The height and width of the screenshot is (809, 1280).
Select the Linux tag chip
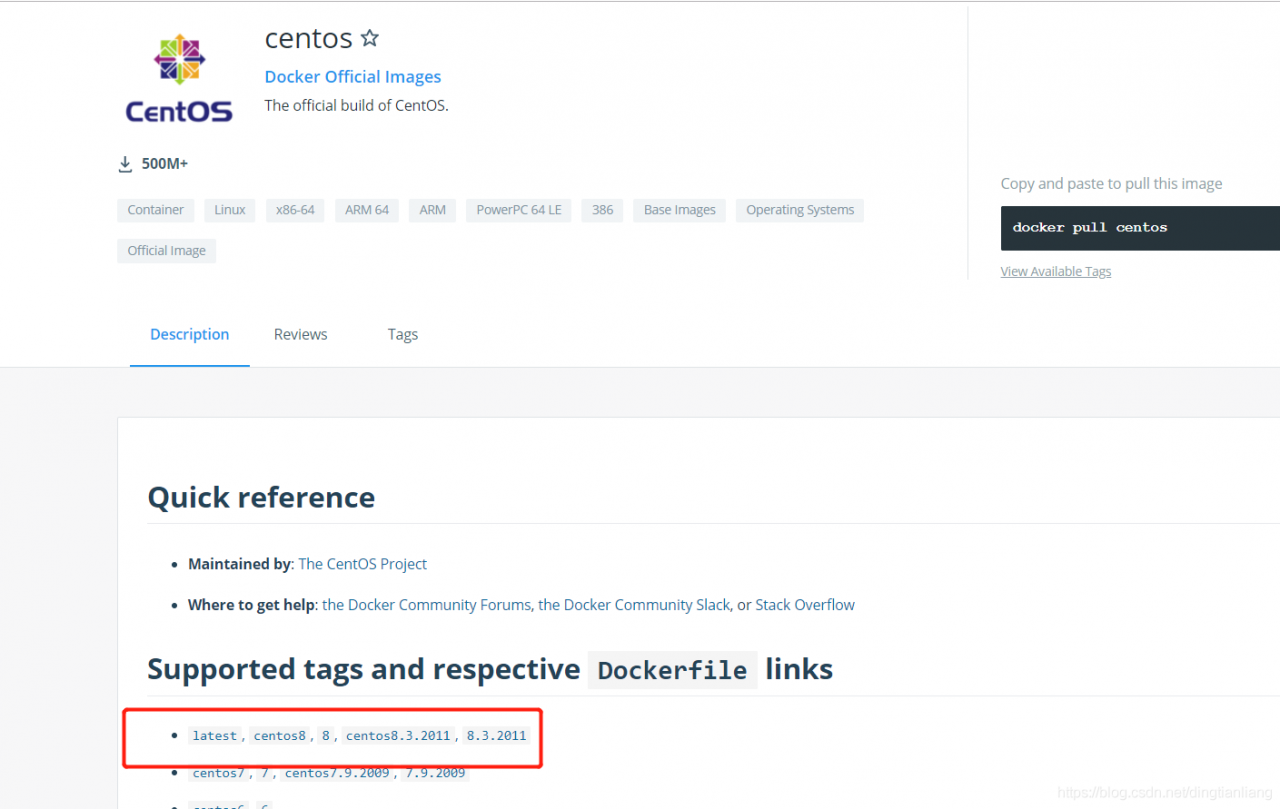click(229, 210)
